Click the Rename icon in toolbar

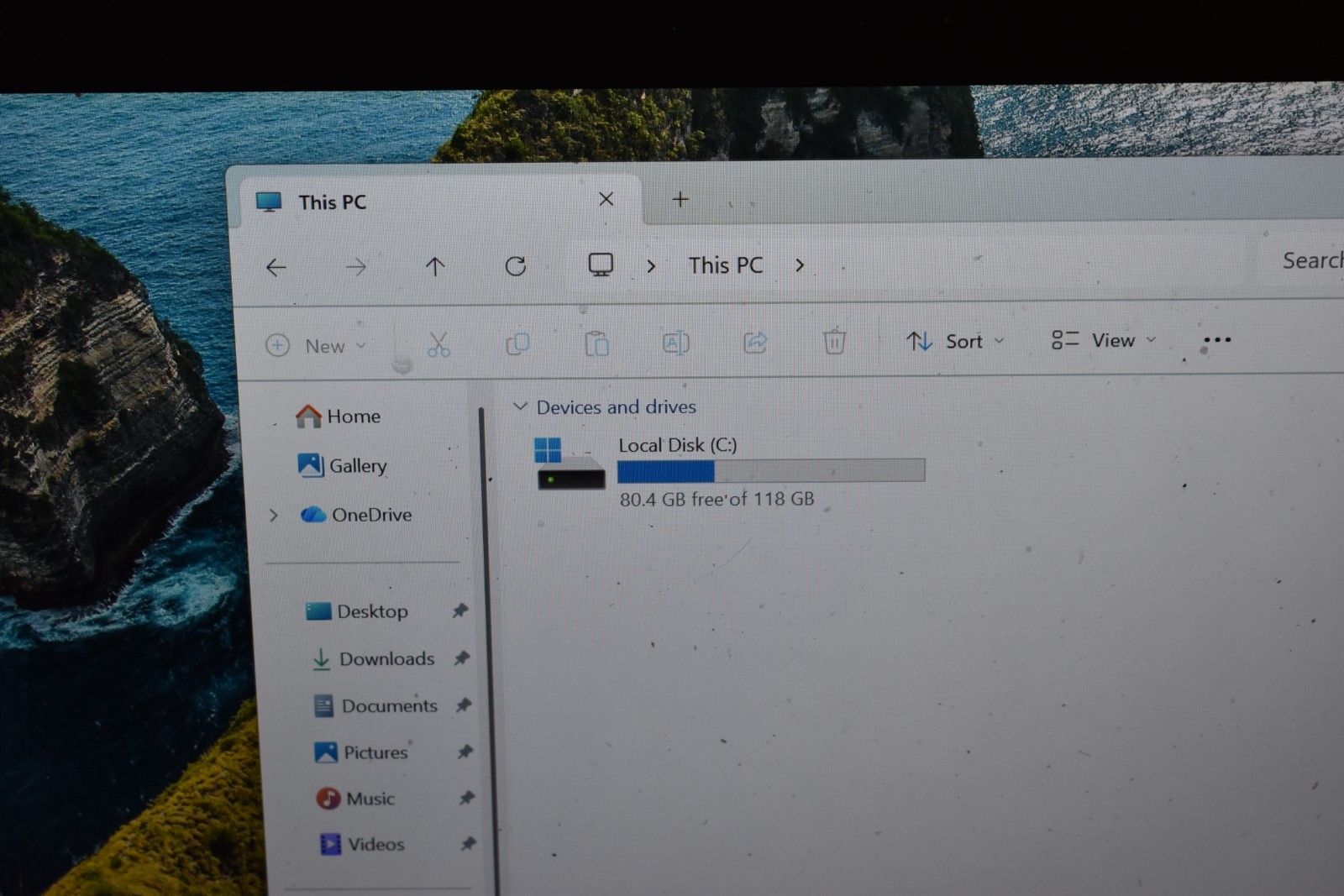676,343
